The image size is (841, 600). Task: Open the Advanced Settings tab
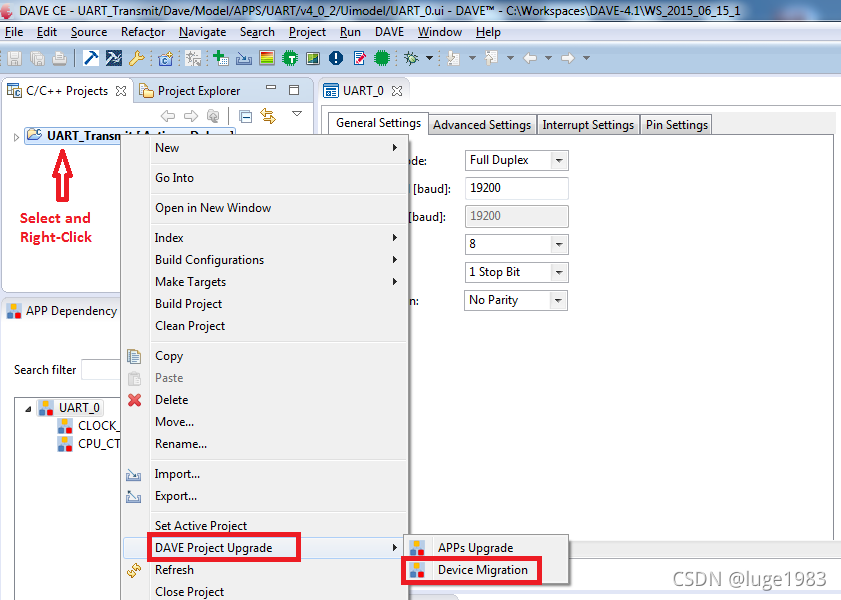click(x=482, y=125)
